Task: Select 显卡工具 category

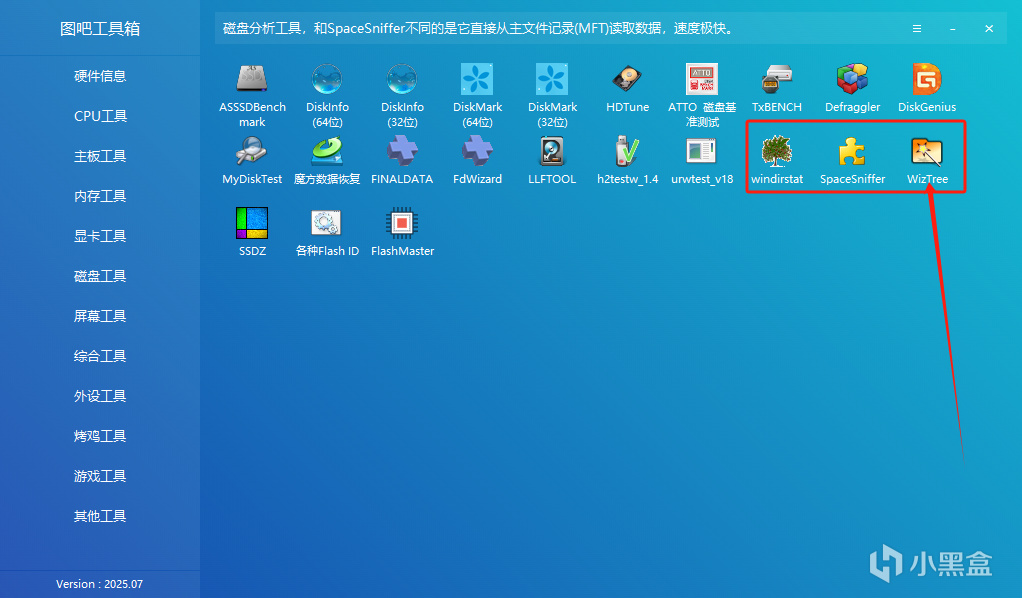Action: pos(100,236)
